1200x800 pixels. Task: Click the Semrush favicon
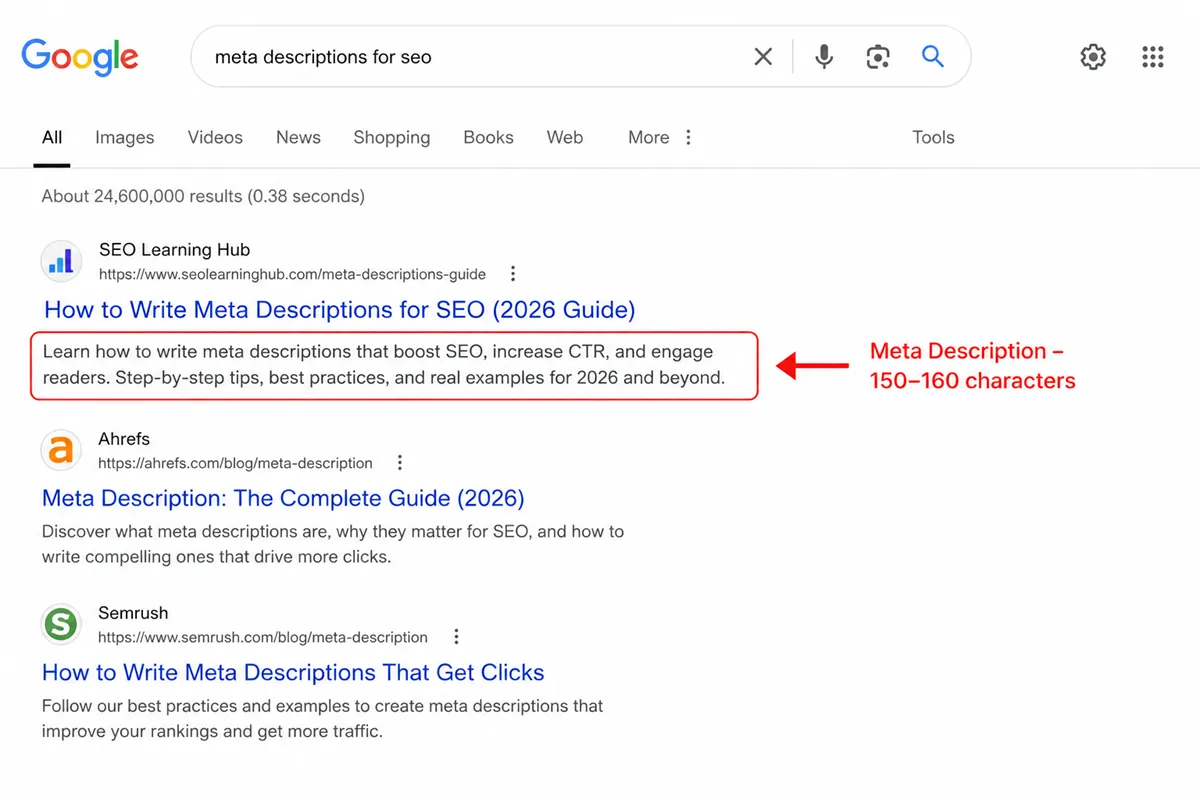tap(61, 625)
